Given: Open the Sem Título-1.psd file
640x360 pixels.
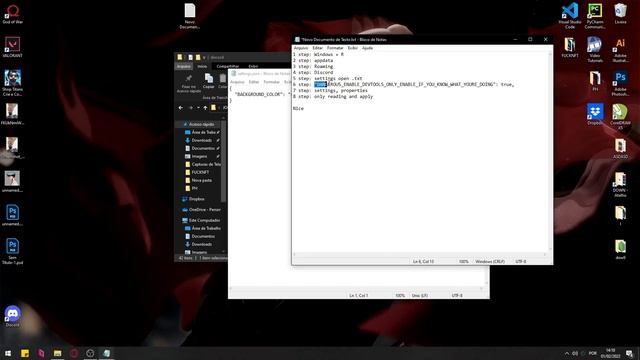Looking at the screenshot, I should click(12, 251).
